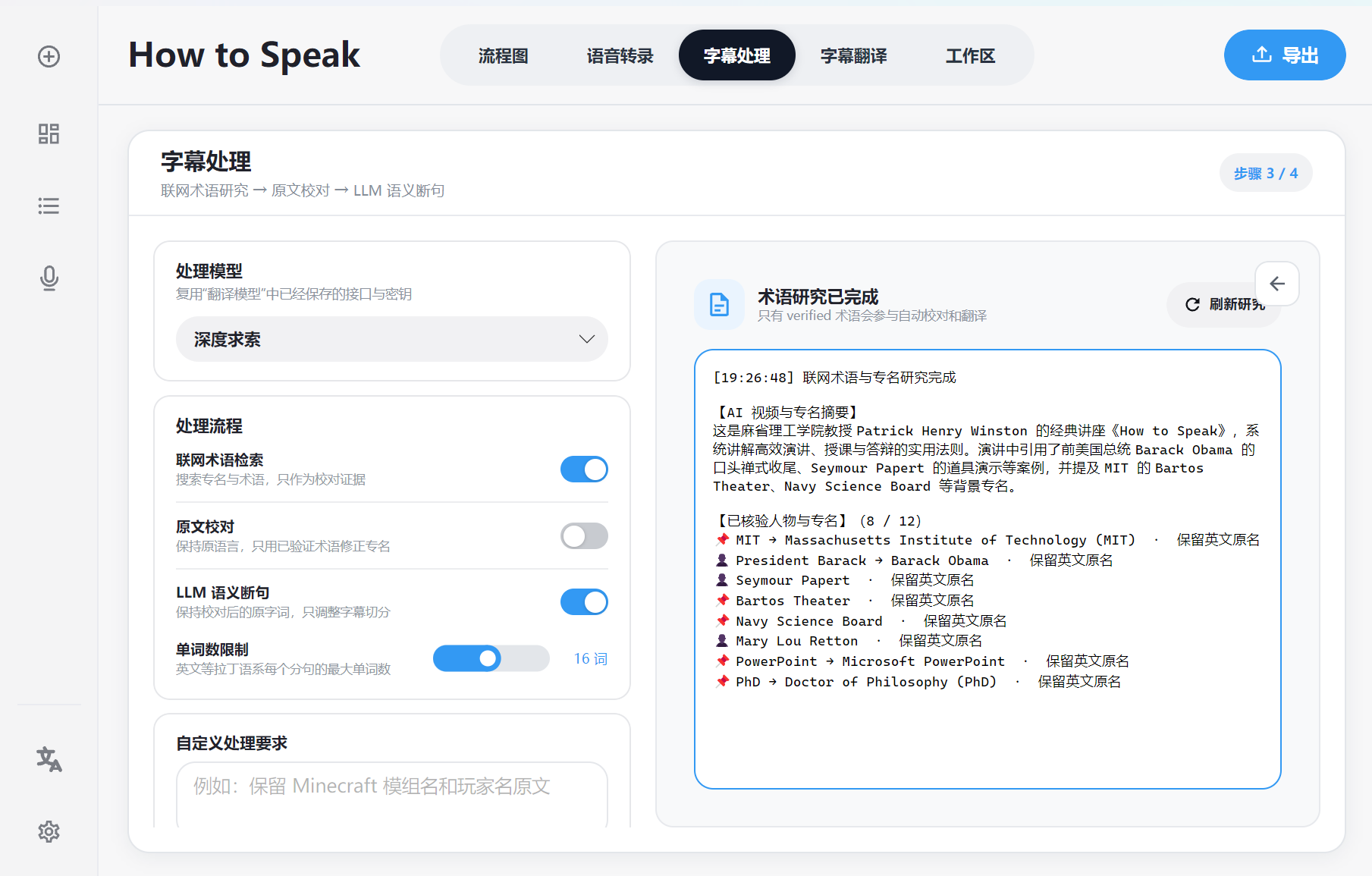Open the 字幕翻译 tab

[853, 55]
